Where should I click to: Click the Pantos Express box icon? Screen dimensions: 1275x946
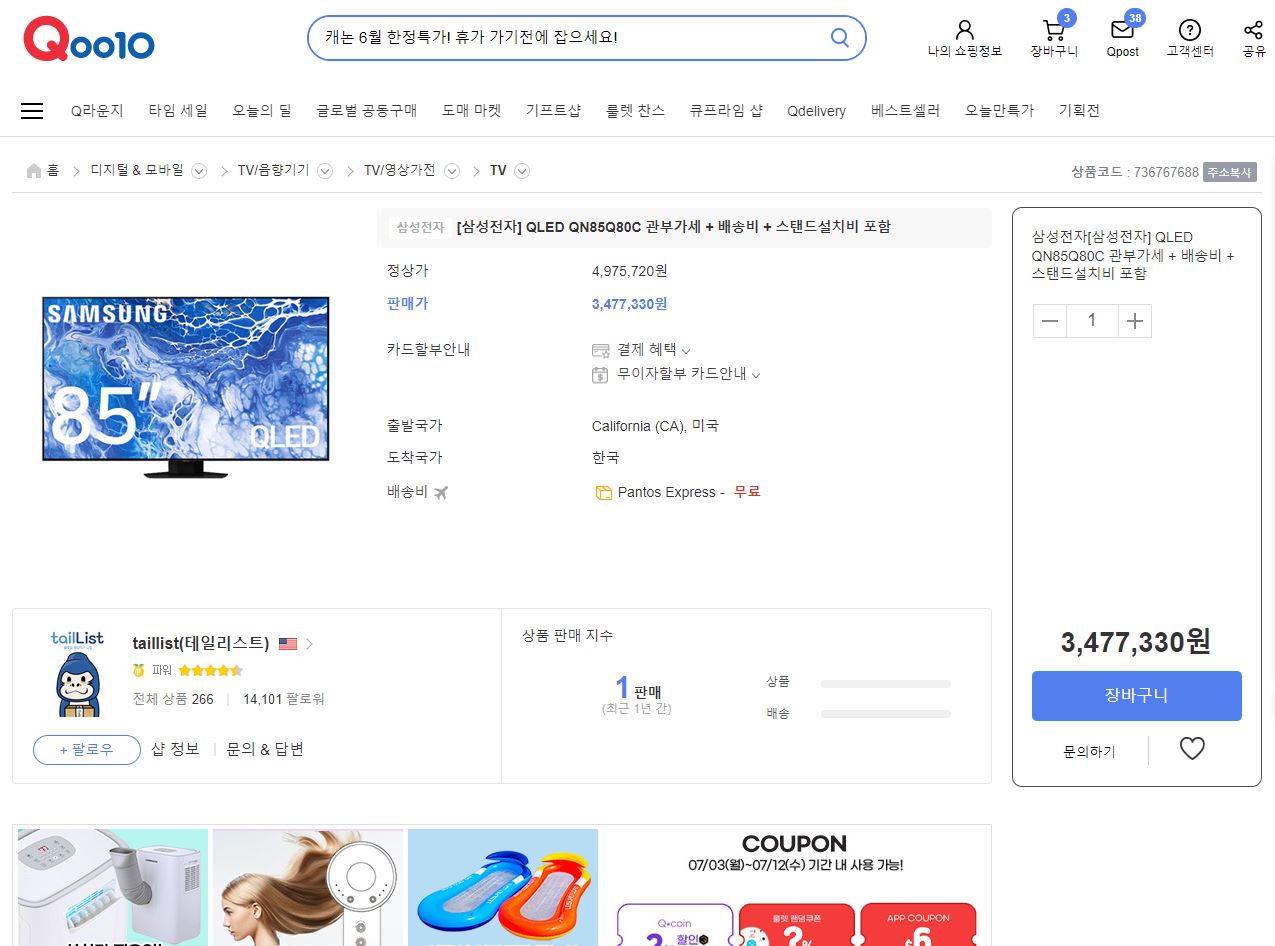point(603,493)
